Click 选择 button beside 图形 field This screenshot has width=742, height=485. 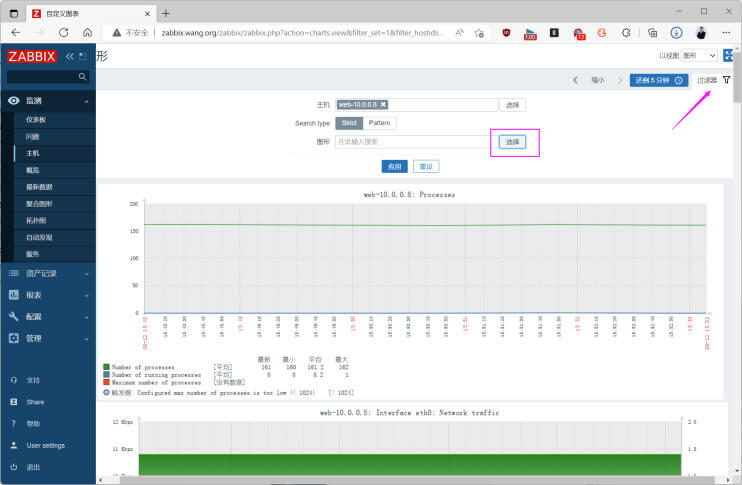(x=512, y=142)
